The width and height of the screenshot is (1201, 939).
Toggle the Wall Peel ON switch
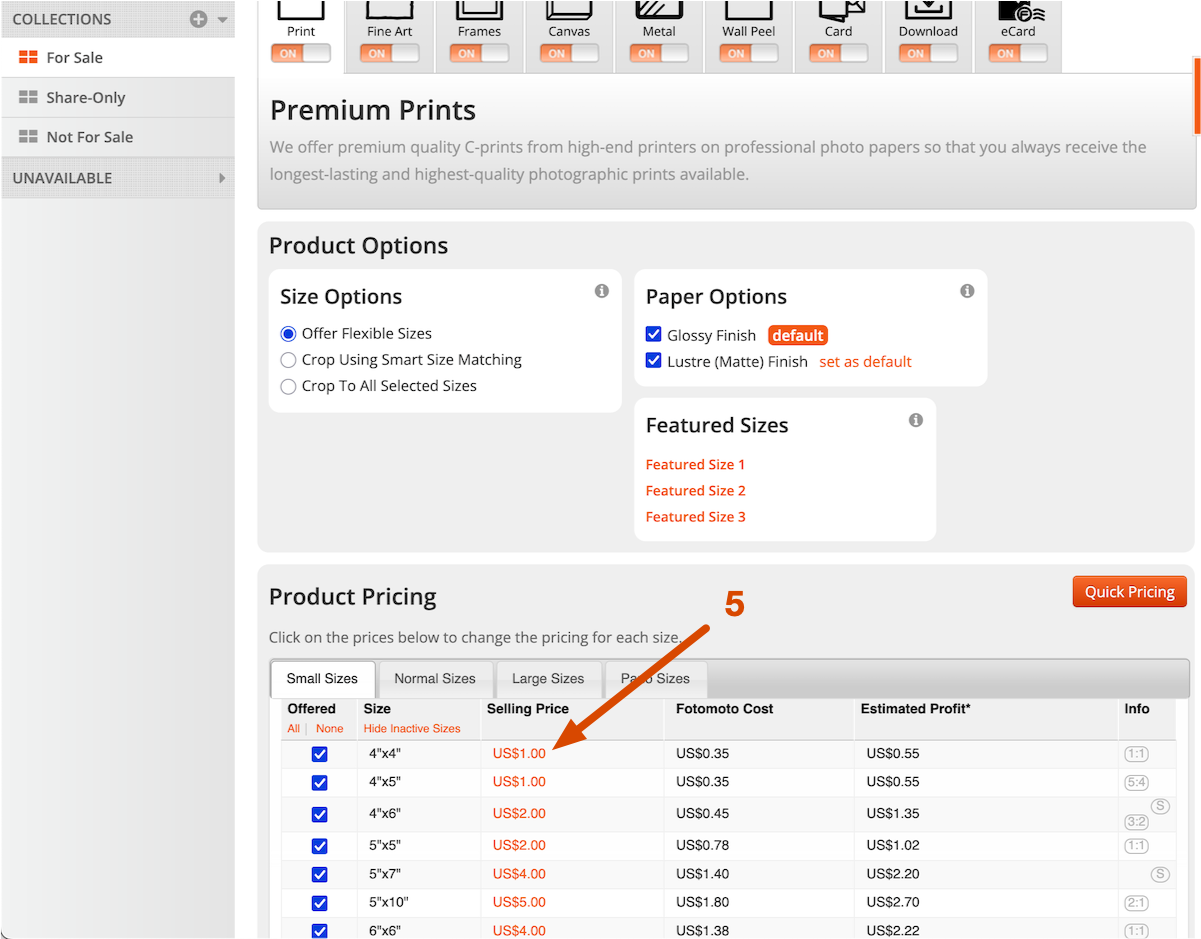tap(749, 54)
